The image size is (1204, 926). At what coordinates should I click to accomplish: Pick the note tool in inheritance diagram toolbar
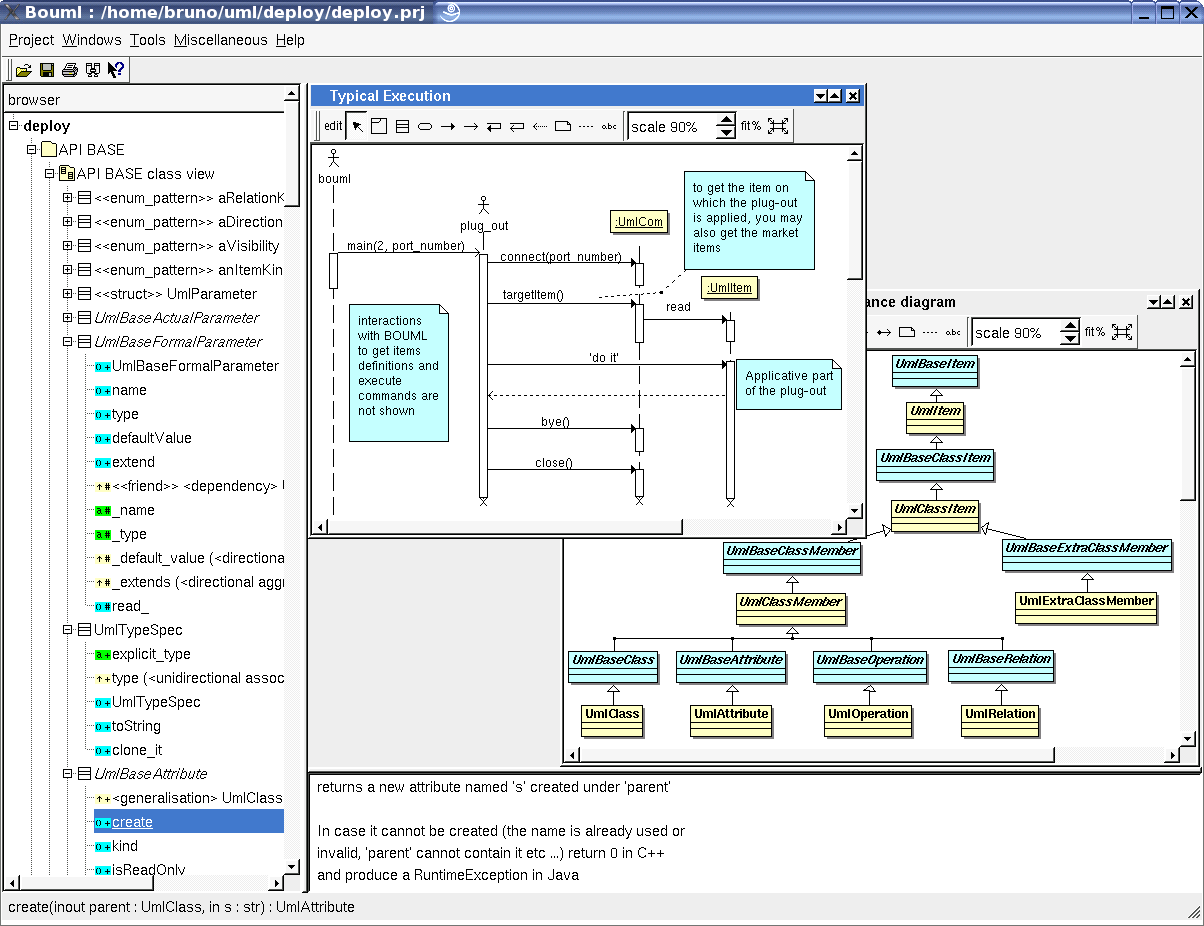[907, 333]
